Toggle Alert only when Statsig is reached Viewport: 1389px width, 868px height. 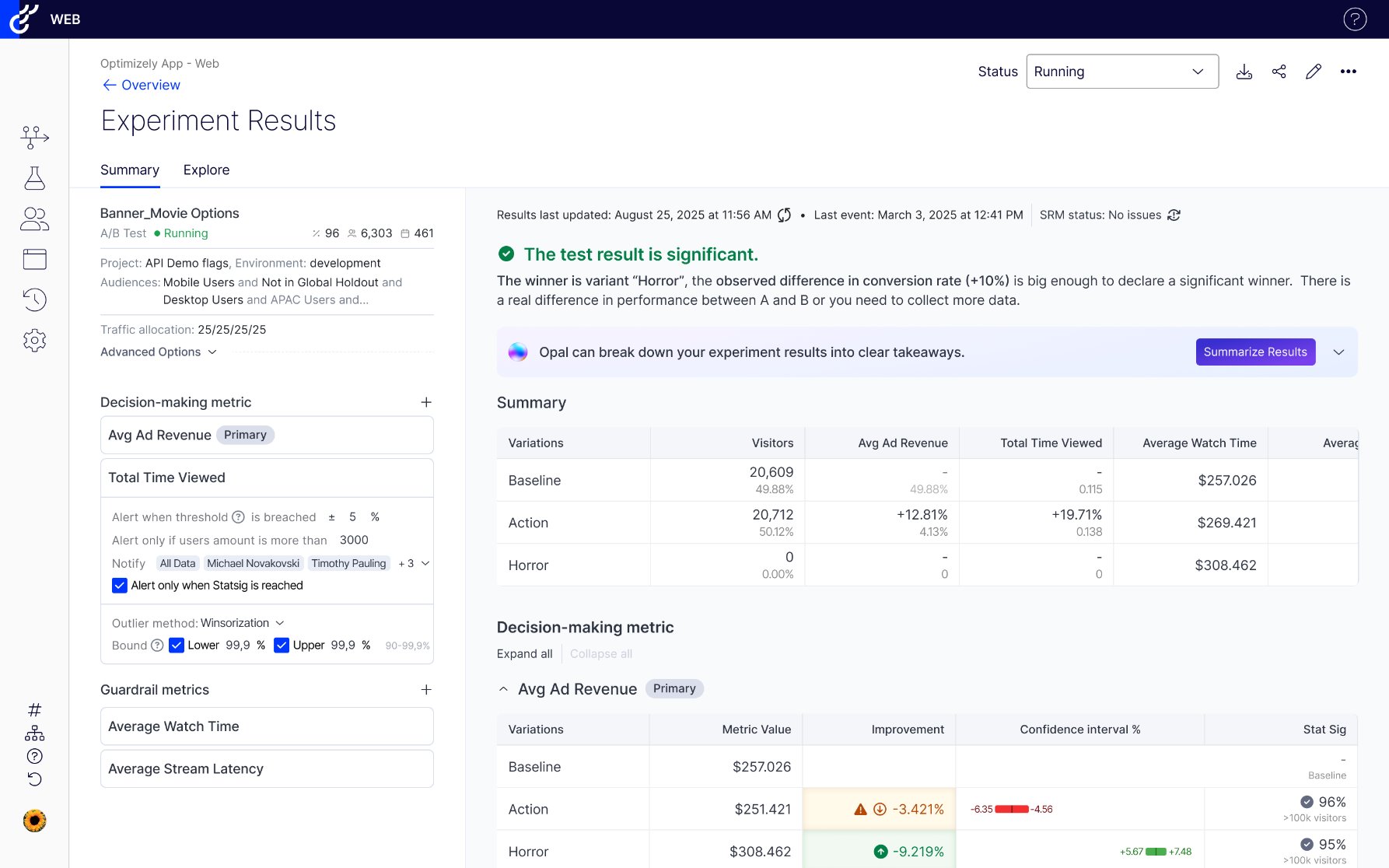(120, 586)
